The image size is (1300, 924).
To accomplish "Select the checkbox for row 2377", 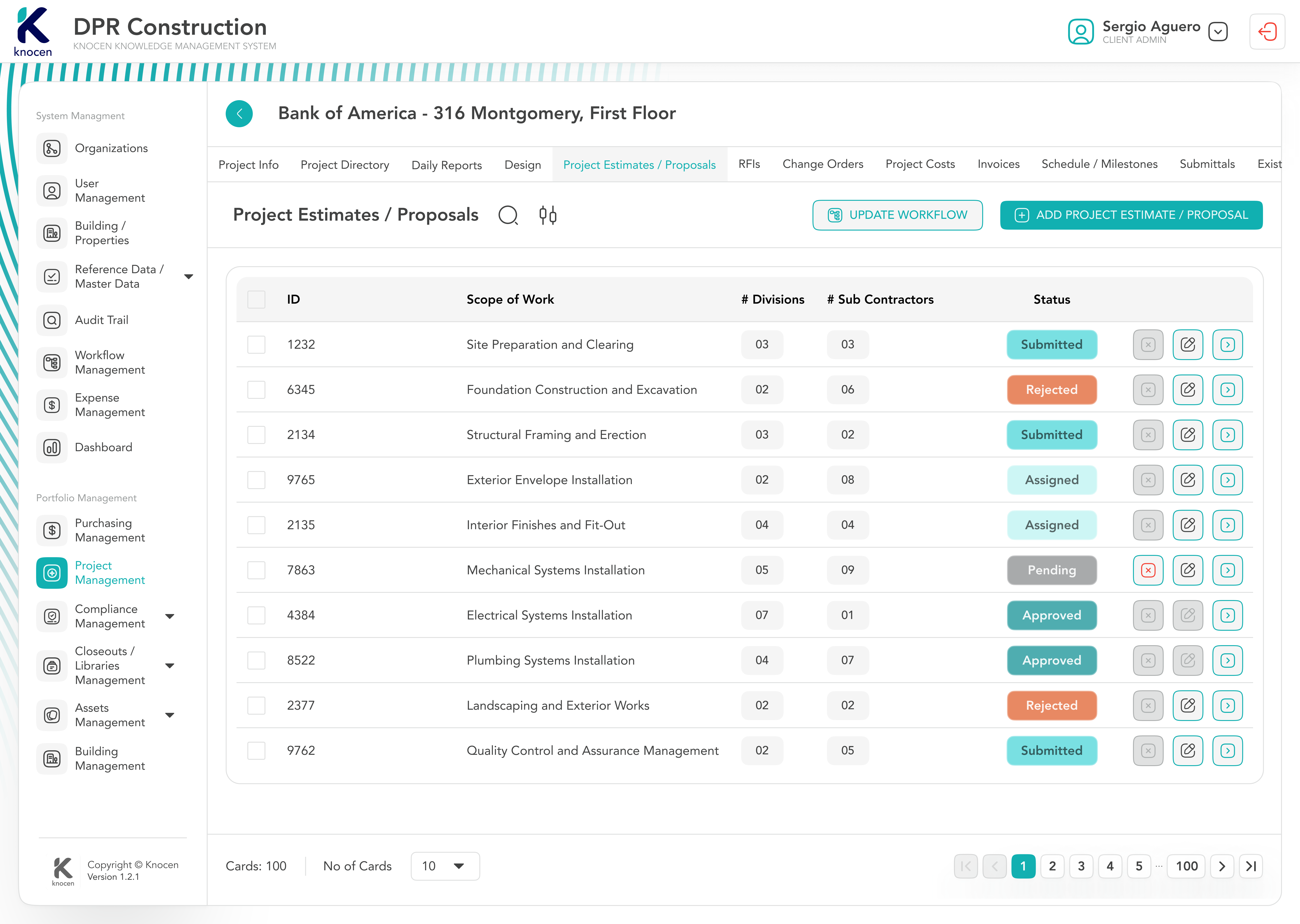I will tap(256, 705).
